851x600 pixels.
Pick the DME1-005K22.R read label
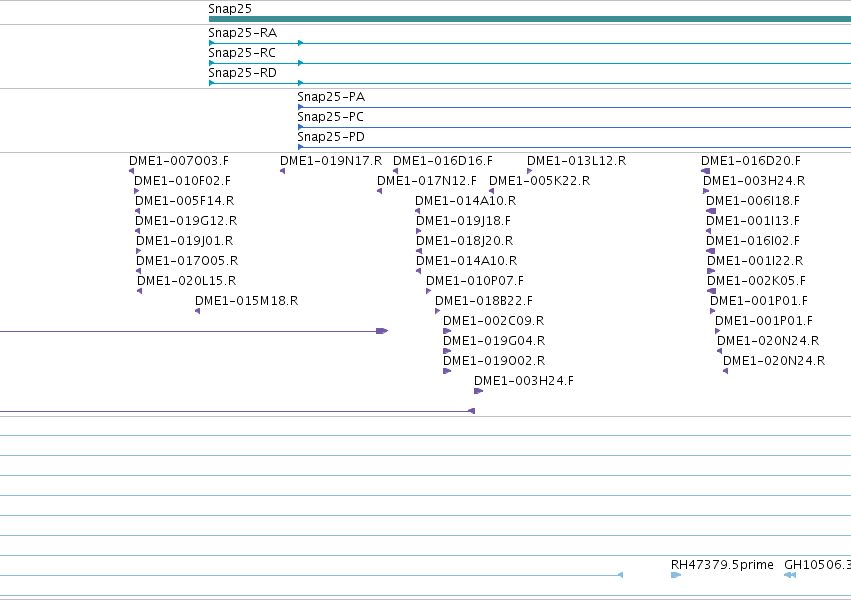539,181
